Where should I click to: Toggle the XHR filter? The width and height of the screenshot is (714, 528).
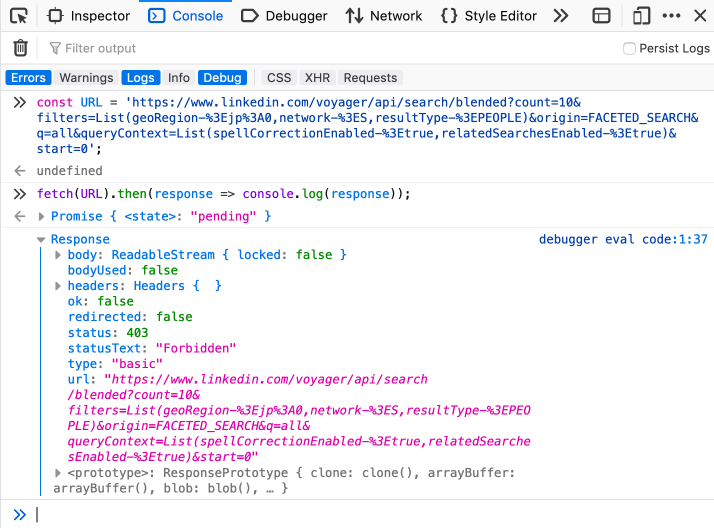(317, 78)
